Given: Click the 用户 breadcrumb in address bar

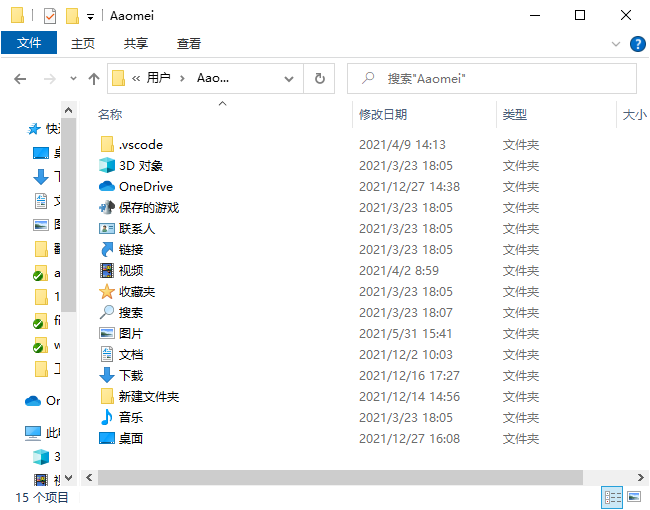Looking at the screenshot, I should pyautogui.click(x=158, y=78).
